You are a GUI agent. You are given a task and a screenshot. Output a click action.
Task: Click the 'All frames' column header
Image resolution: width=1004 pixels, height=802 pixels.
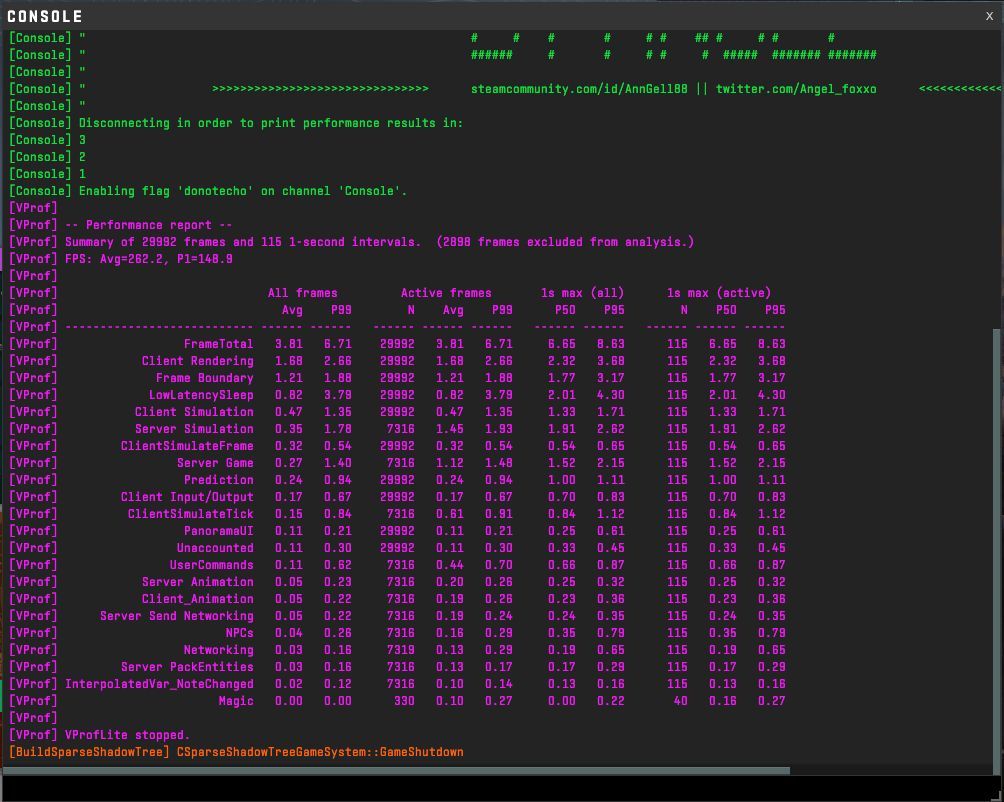(x=302, y=293)
